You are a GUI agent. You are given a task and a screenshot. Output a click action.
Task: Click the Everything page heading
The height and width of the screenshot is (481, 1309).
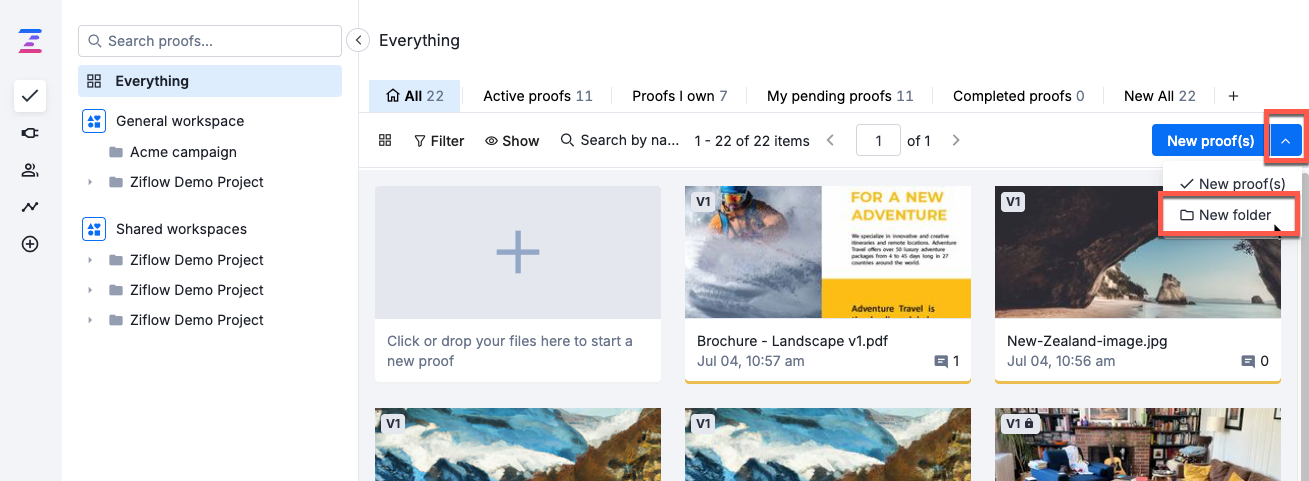pos(419,40)
